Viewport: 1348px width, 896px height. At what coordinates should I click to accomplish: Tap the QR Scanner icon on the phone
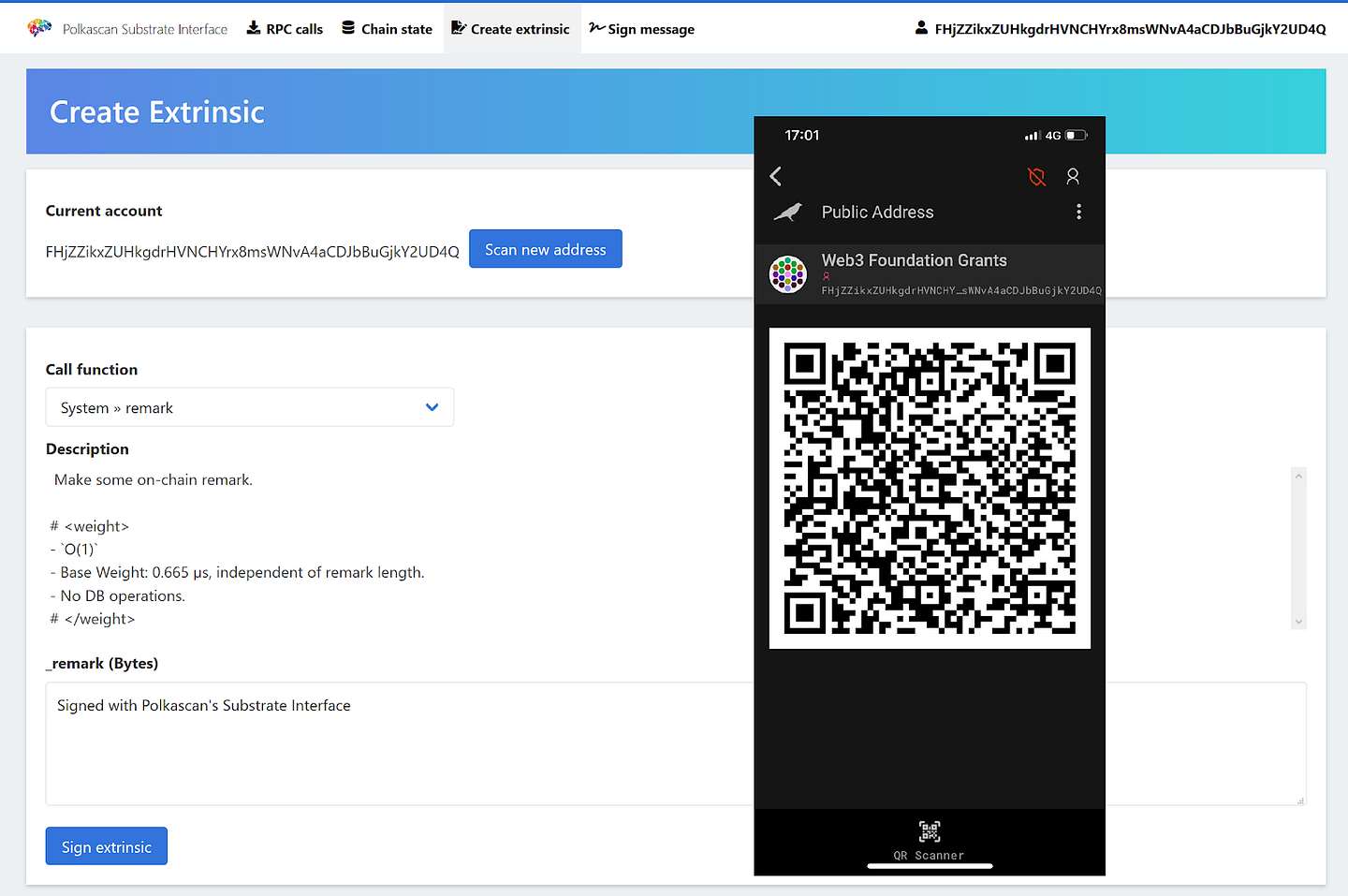pos(929,831)
